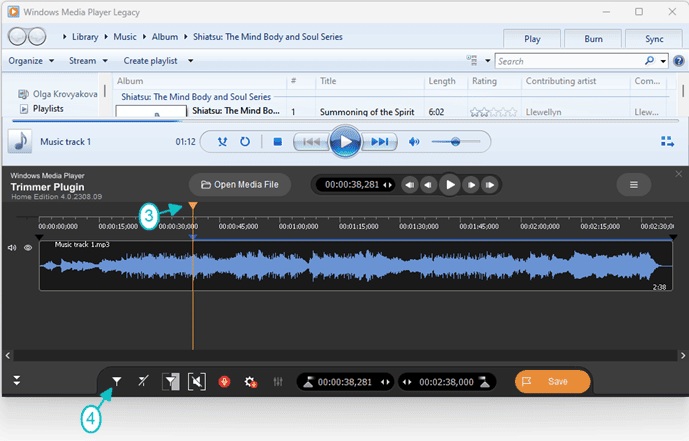Screen dimensions: 689x441
Task: Click the timeline left scroll arrow
Action: click(x=7, y=355)
